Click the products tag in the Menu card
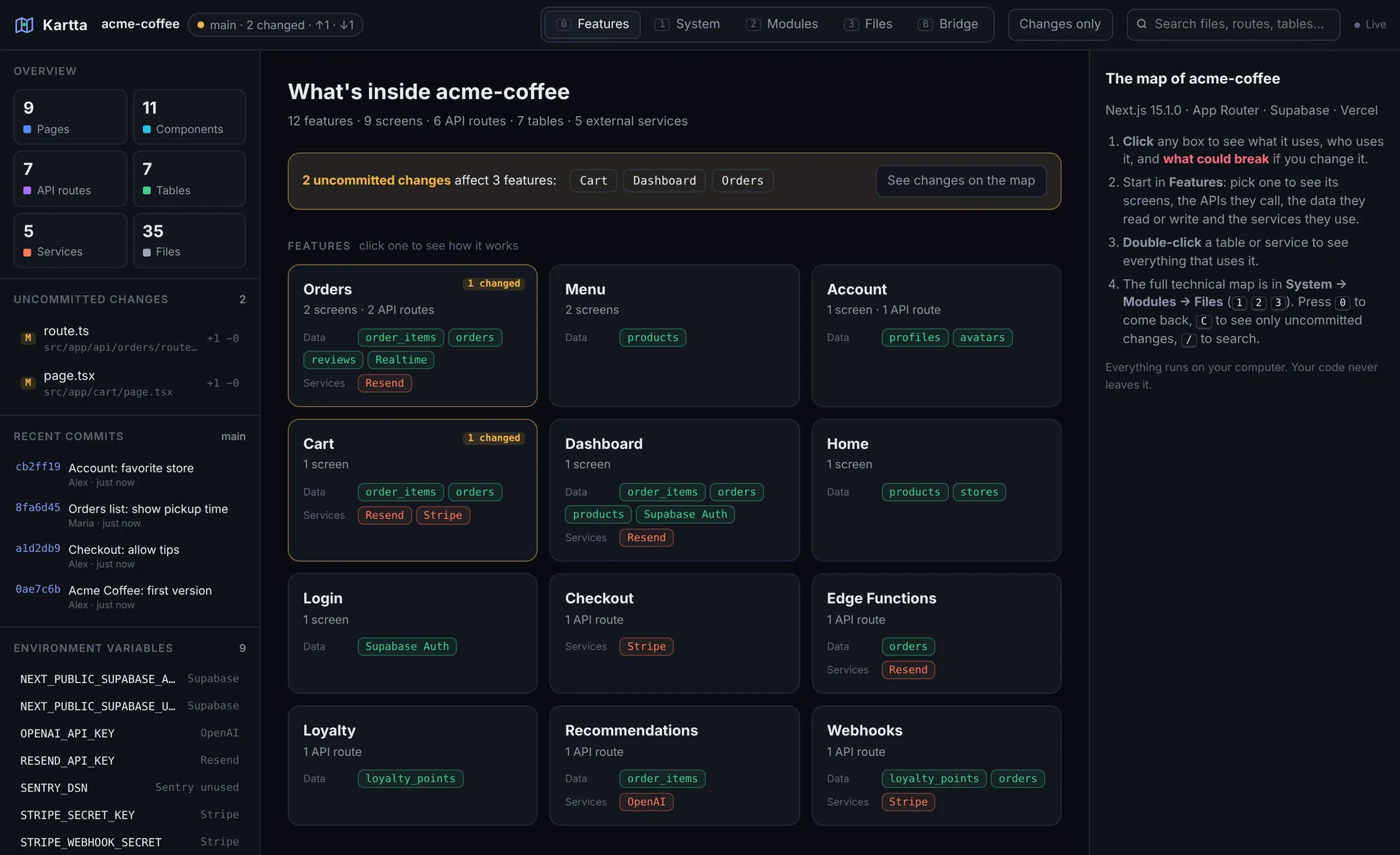Image resolution: width=1400 pixels, height=855 pixels. (x=653, y=337)
